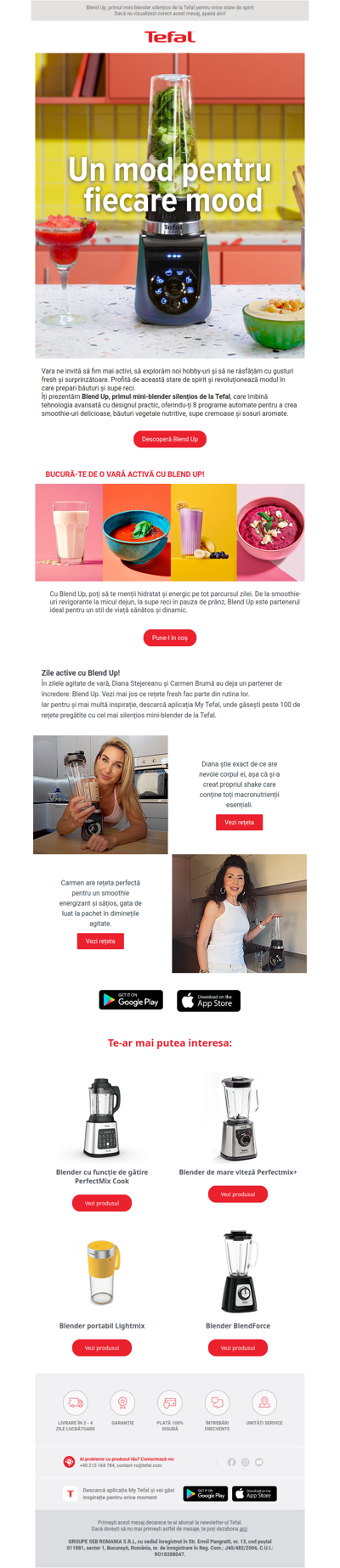The width and height of the screenshot is (340, 1568).
Task: Click the large Google Play badge
Action: pos(131,1000)
